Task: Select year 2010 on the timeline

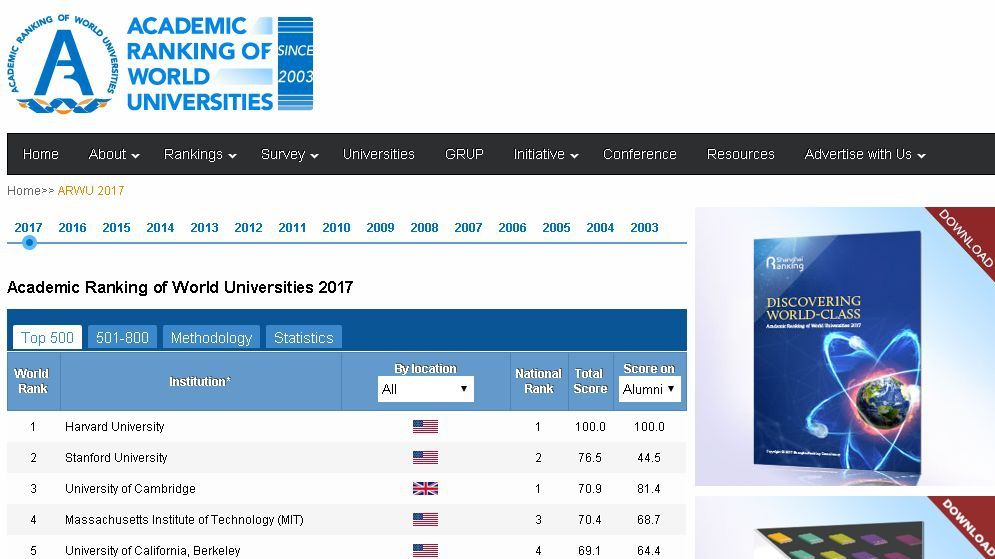Action: [336, 227]
